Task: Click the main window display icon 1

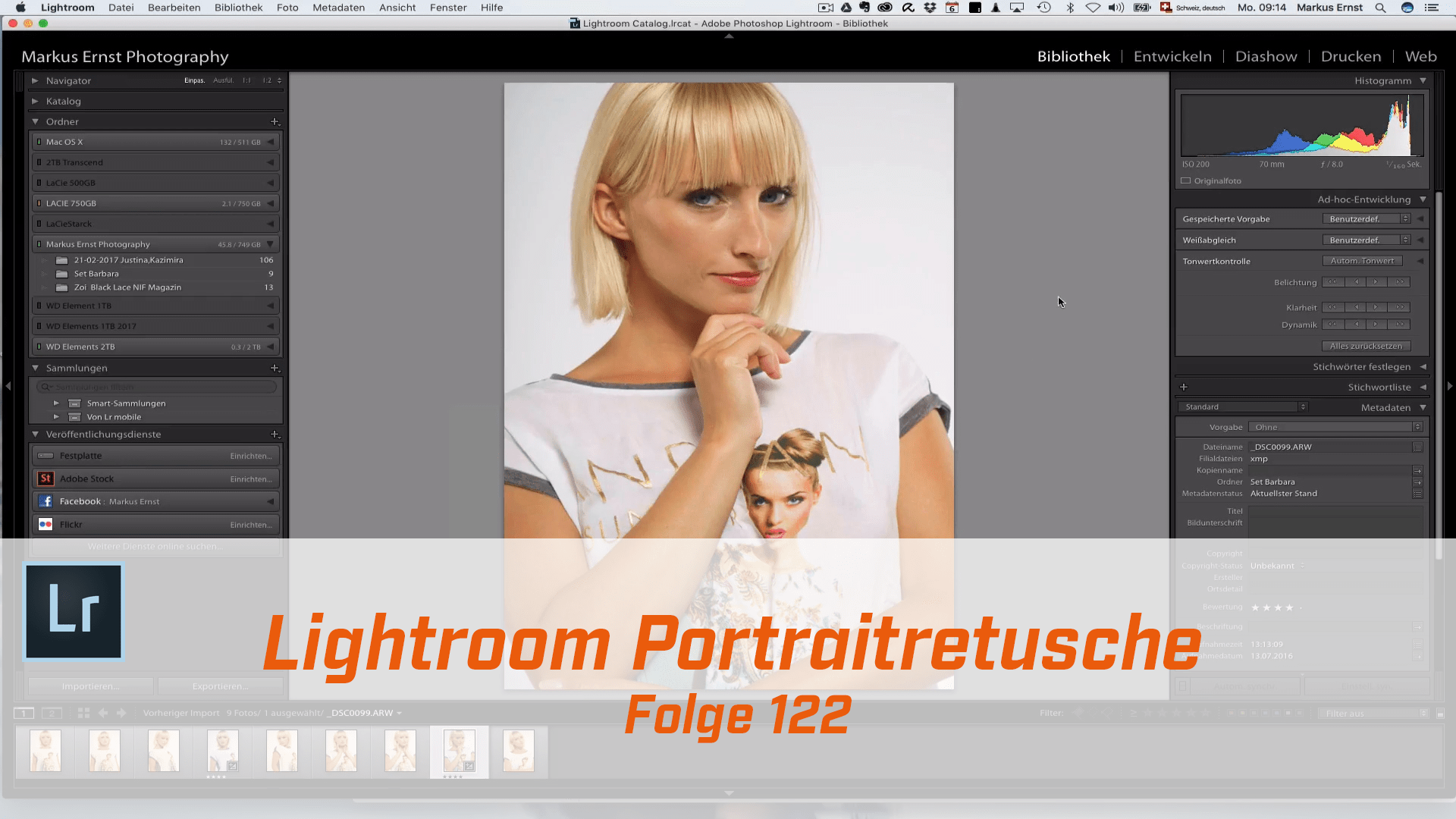Action: tap(24, 713)
